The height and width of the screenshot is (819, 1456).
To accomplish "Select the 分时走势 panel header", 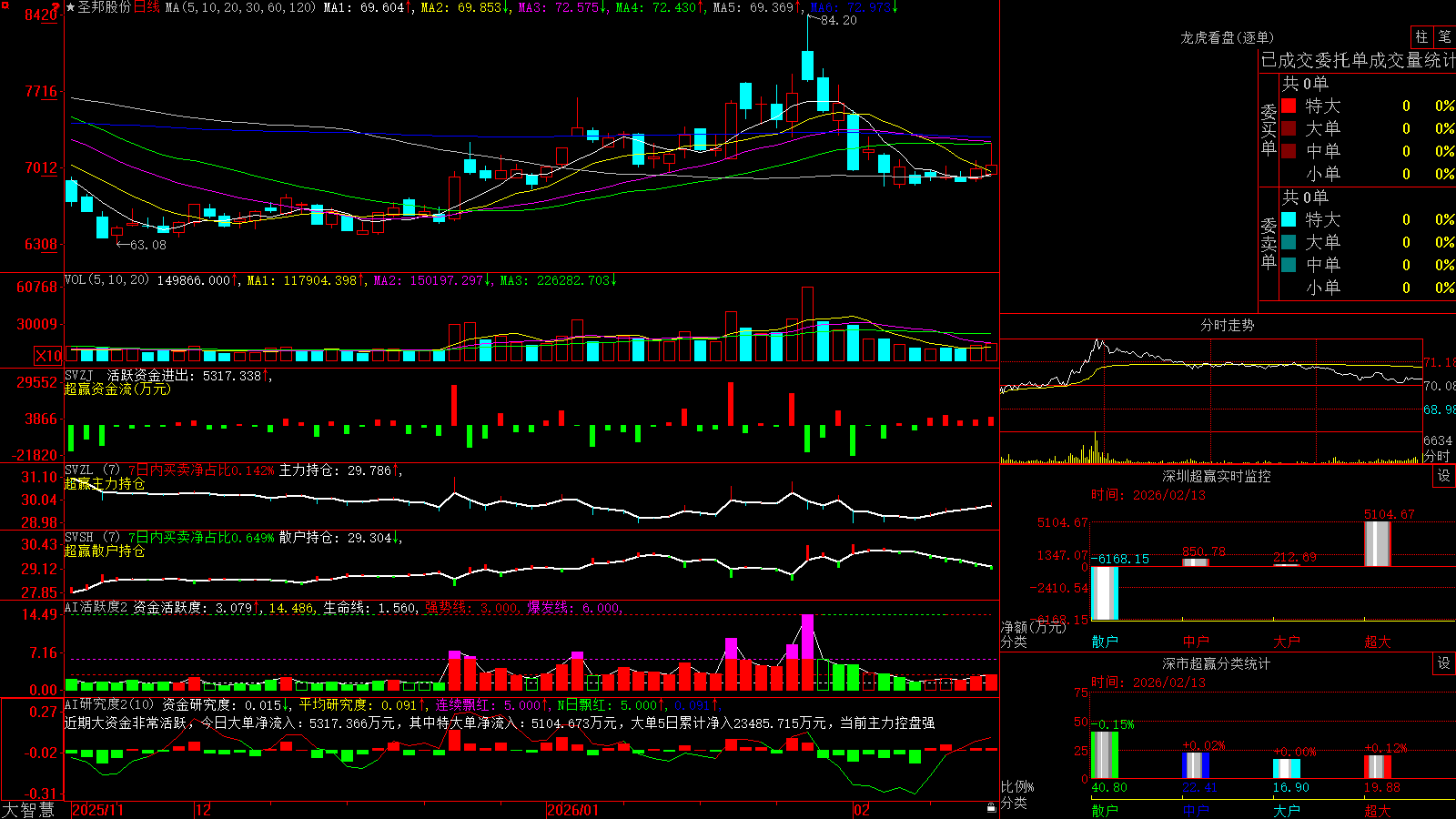I will click(1227, 325).
